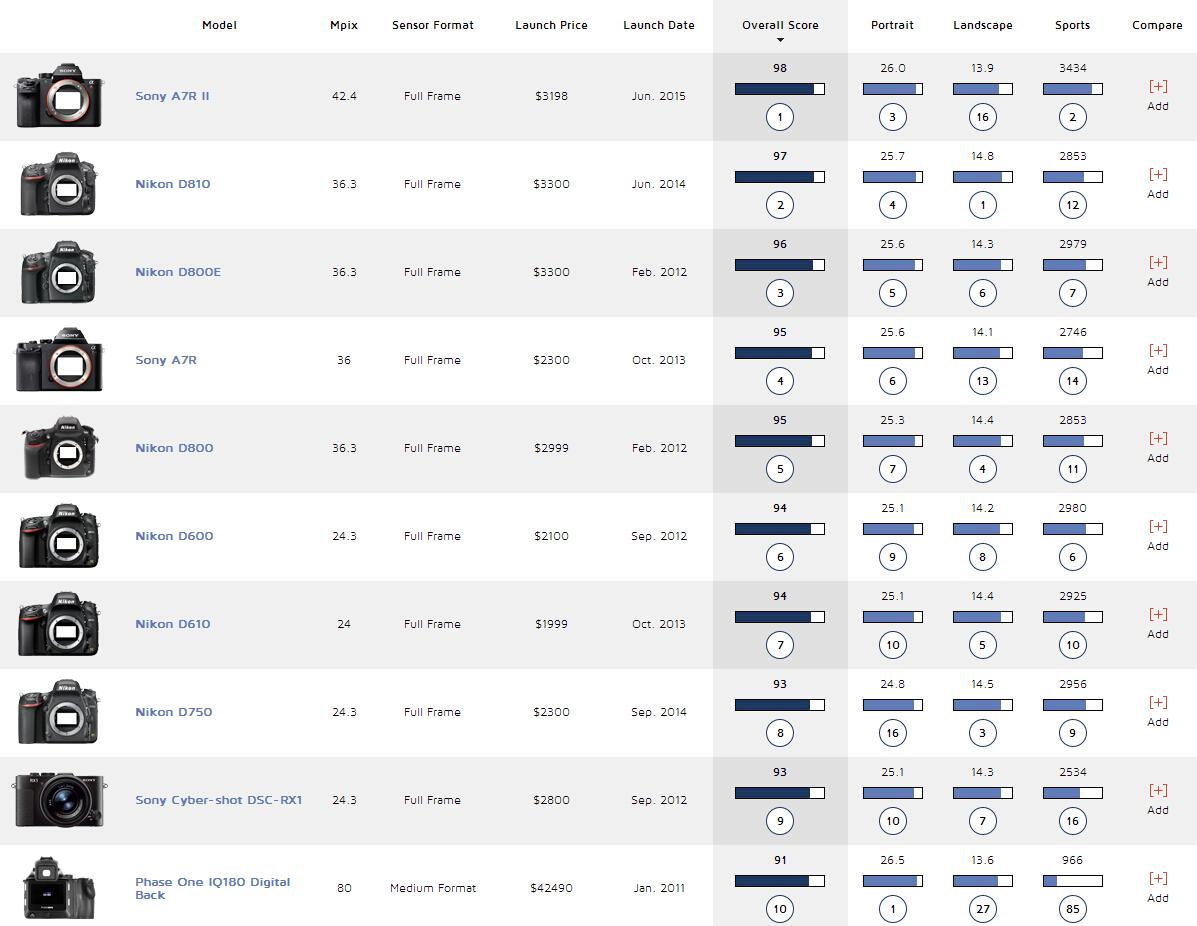Click the Nikon D810 camera image
The image size is (1197, 926).
[x=60, y=184]
